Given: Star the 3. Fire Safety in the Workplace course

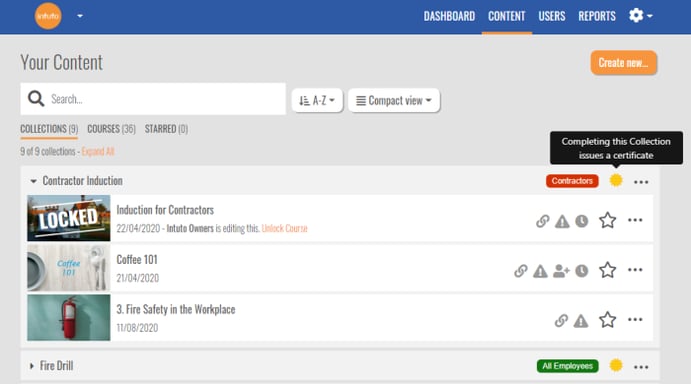Looking at the screenshot, I should (x=607, y=320).
